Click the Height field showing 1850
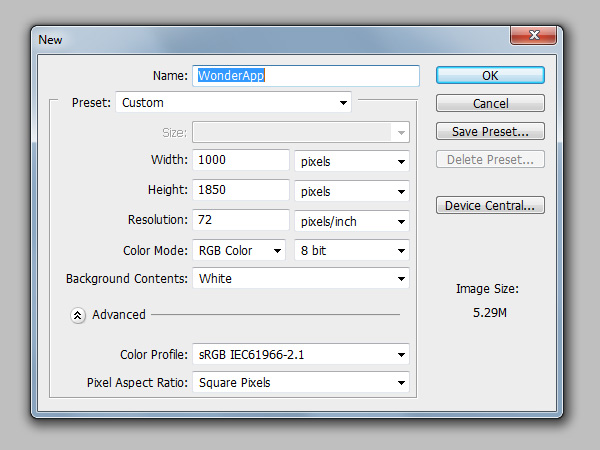The height and width of the screenshot is (450, 600). click(x=241, y=189)
